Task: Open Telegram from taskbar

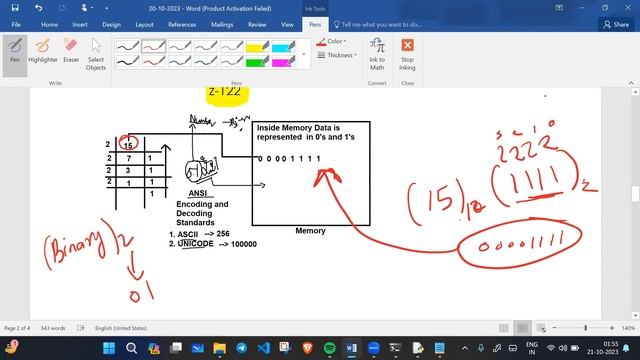Action: click(242, 348)
